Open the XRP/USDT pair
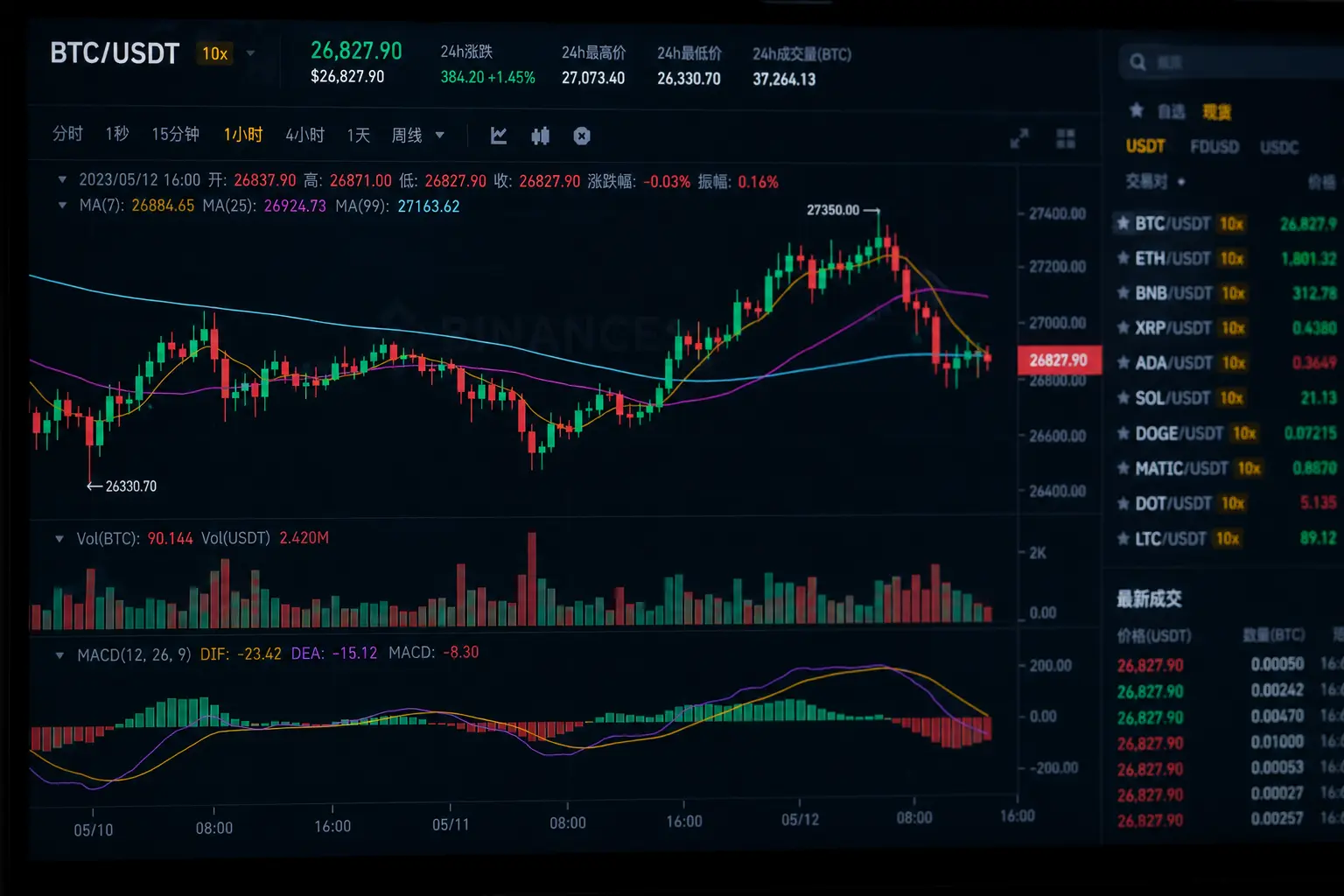 coord(1173,328)
